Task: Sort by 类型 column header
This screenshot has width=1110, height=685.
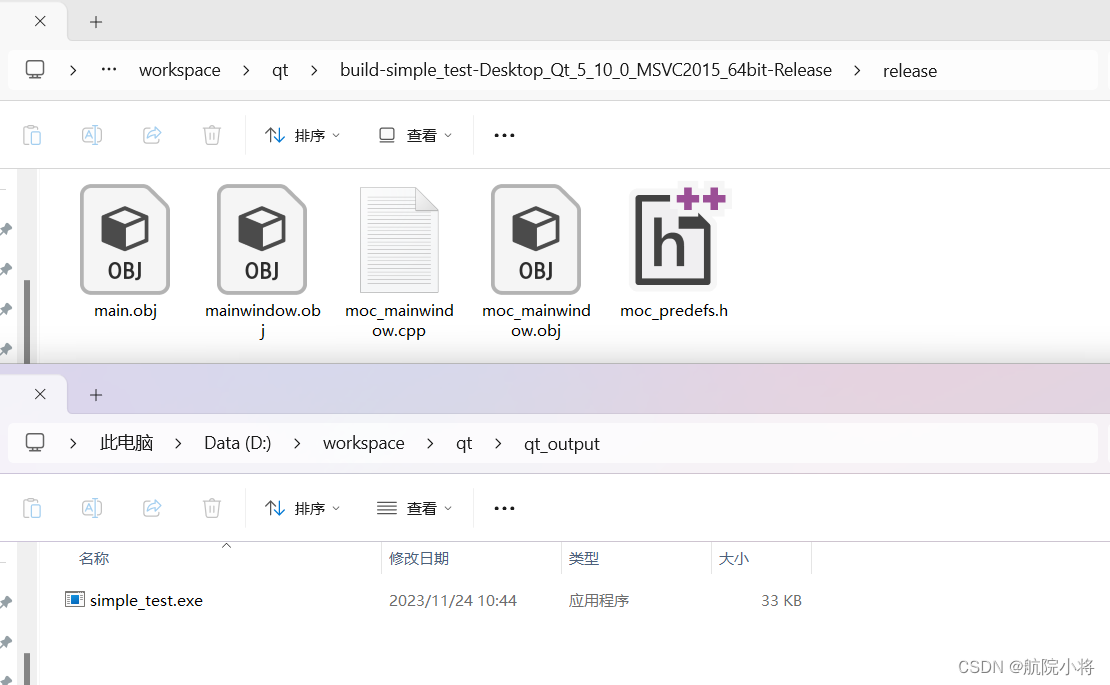Action: [x=584, y=558]
